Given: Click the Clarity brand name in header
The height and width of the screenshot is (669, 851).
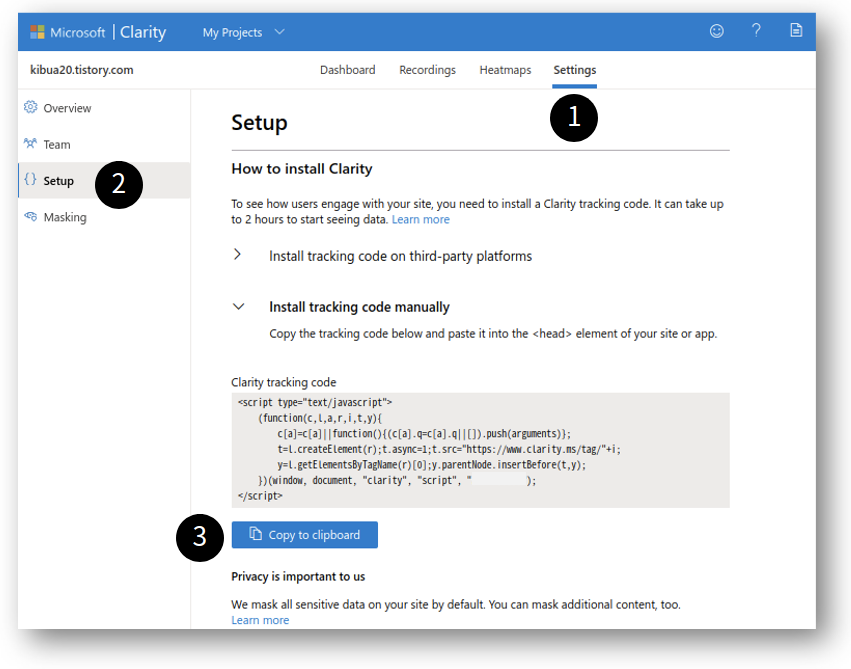Looking at the screenshot, I should coord(143,32).
